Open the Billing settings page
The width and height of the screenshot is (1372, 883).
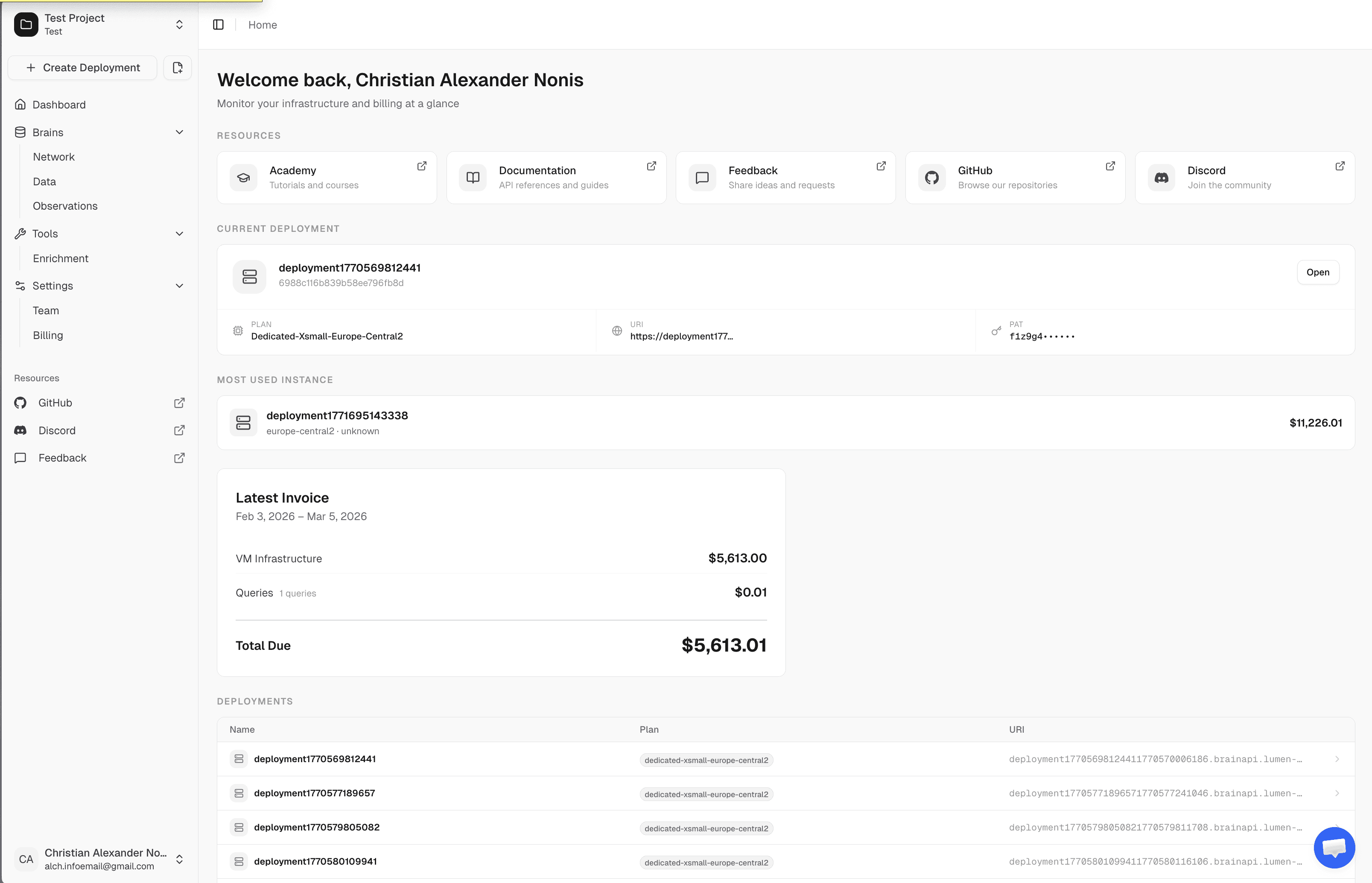tap(48, 336)
